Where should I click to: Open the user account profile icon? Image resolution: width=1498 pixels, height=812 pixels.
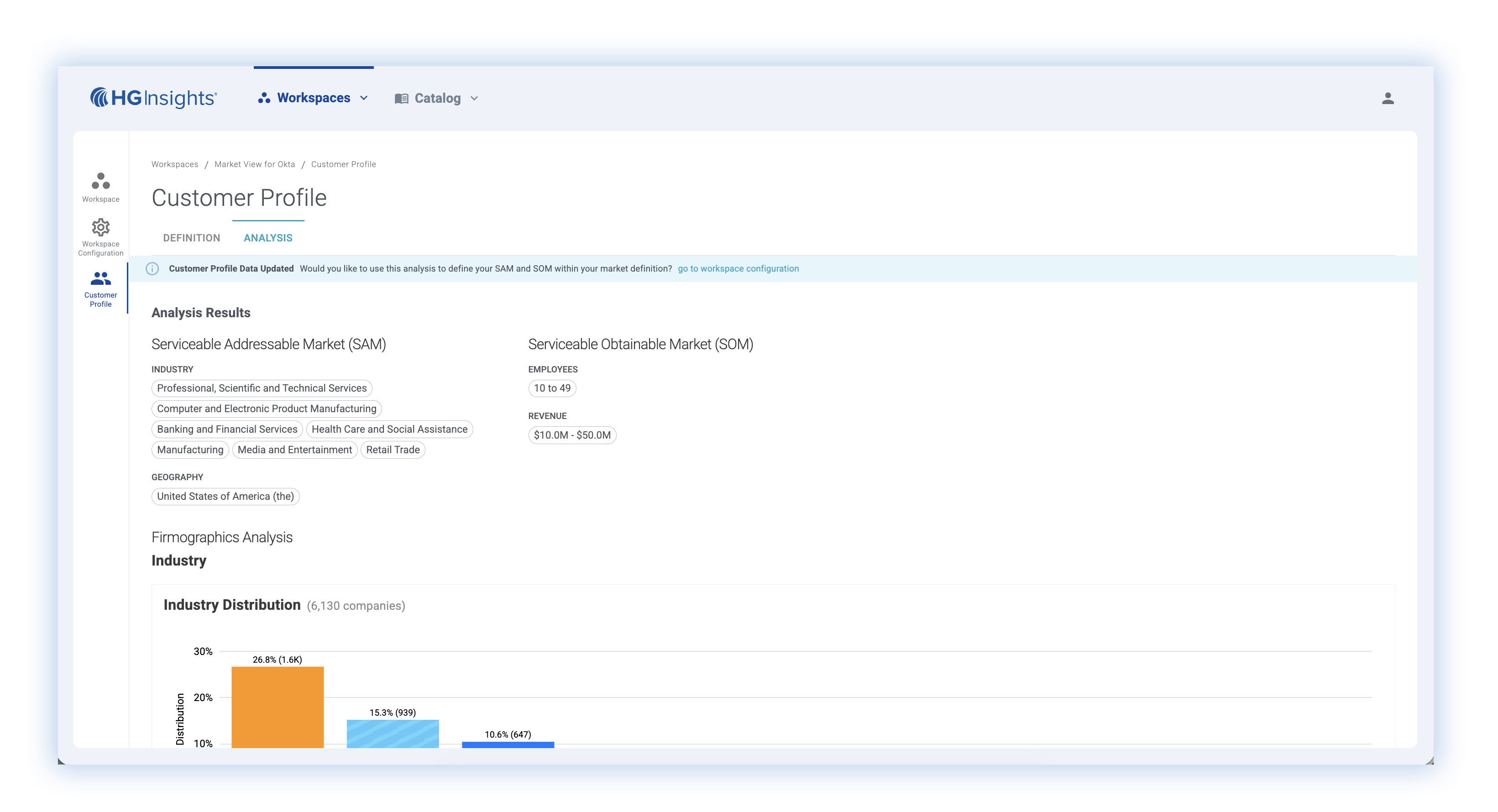point(1388,98)
